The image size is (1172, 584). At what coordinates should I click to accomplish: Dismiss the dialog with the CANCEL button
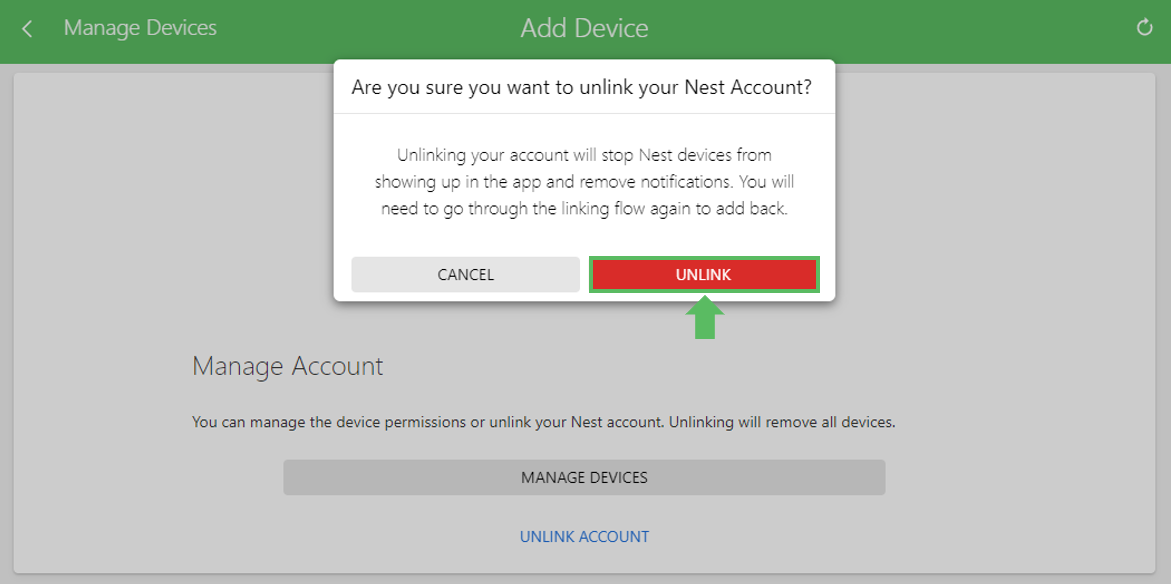466,274
